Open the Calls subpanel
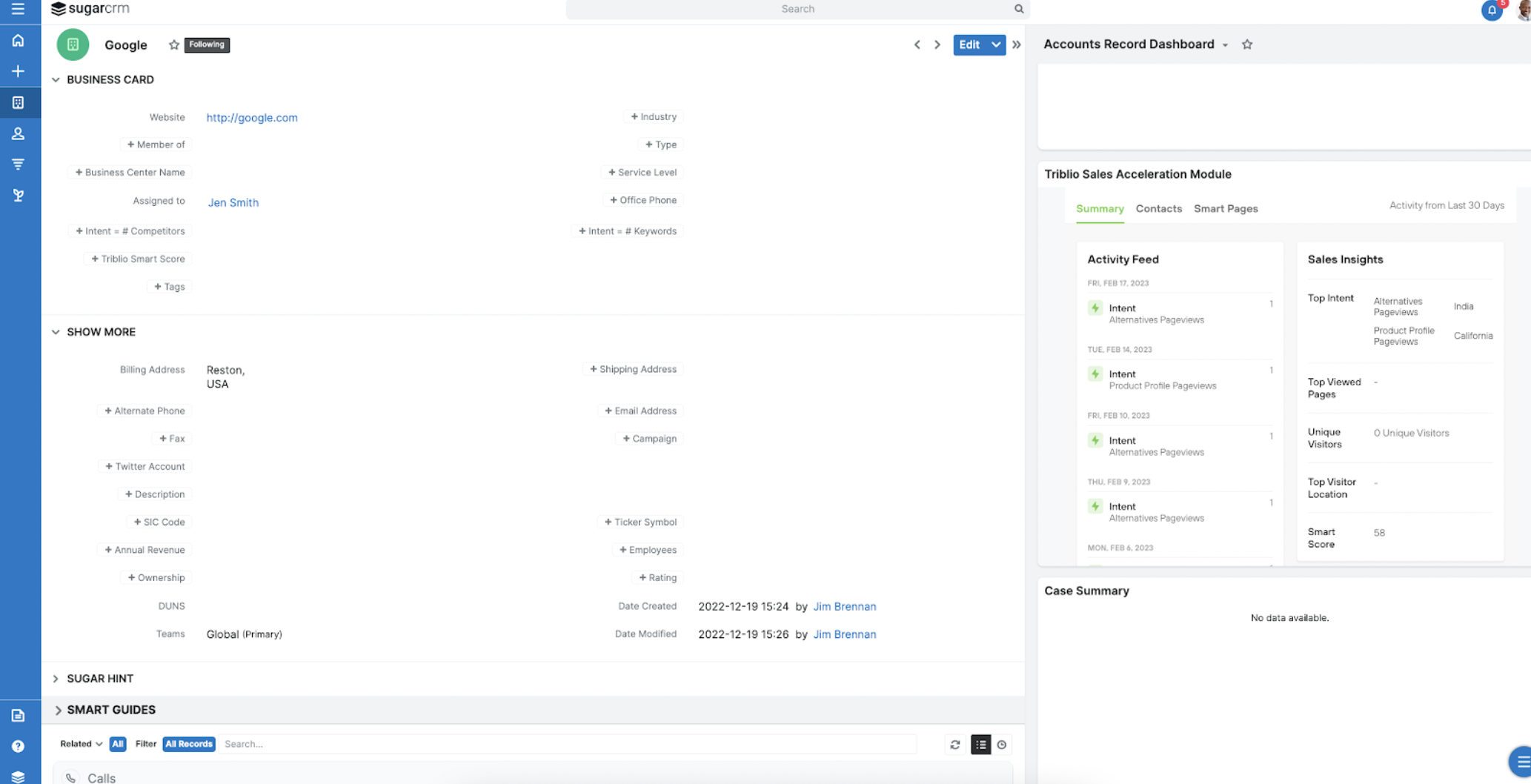The image size is (1531, 784). 102,777
